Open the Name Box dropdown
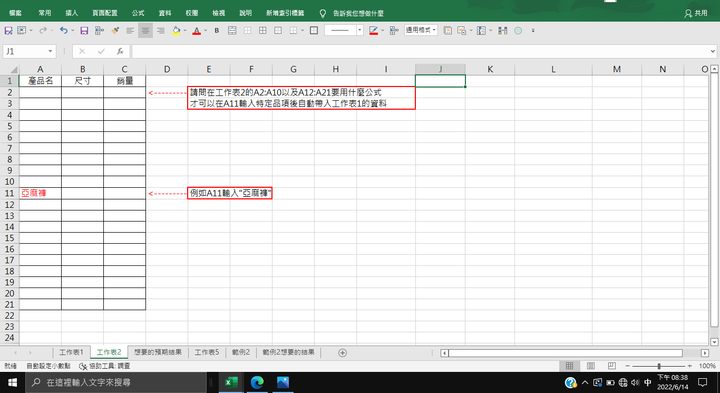 pyautogui.click(x=50, y=51)
